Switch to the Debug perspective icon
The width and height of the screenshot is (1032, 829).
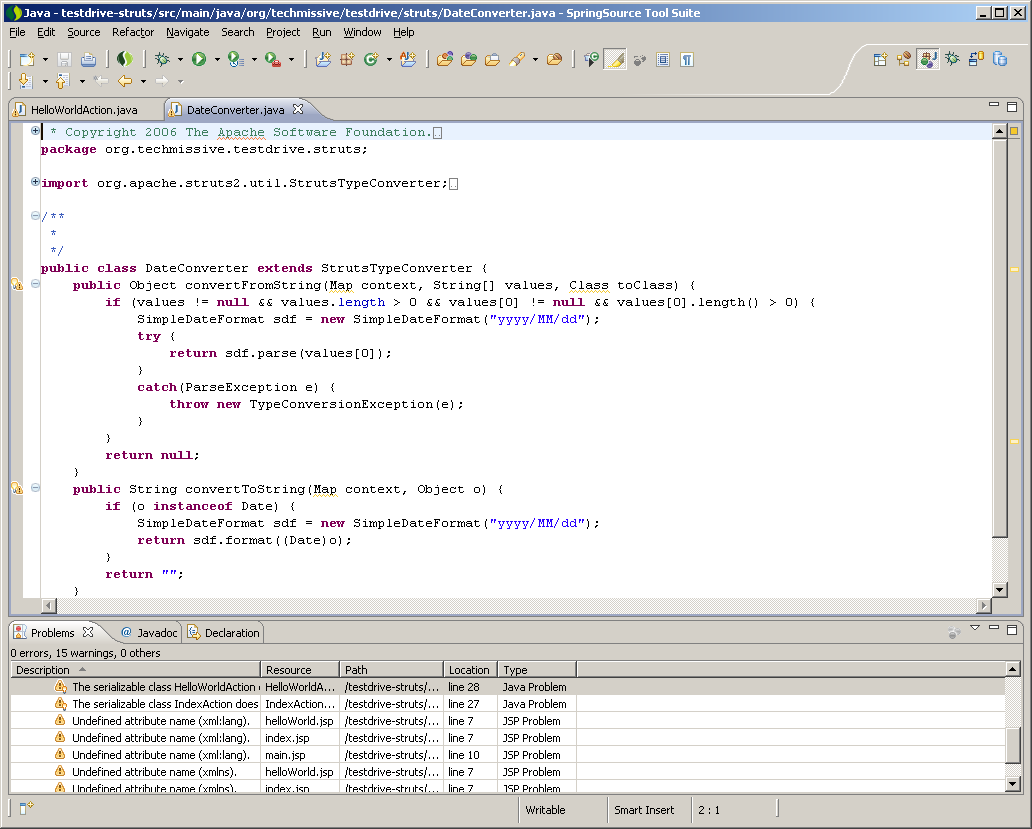[952, 60]
